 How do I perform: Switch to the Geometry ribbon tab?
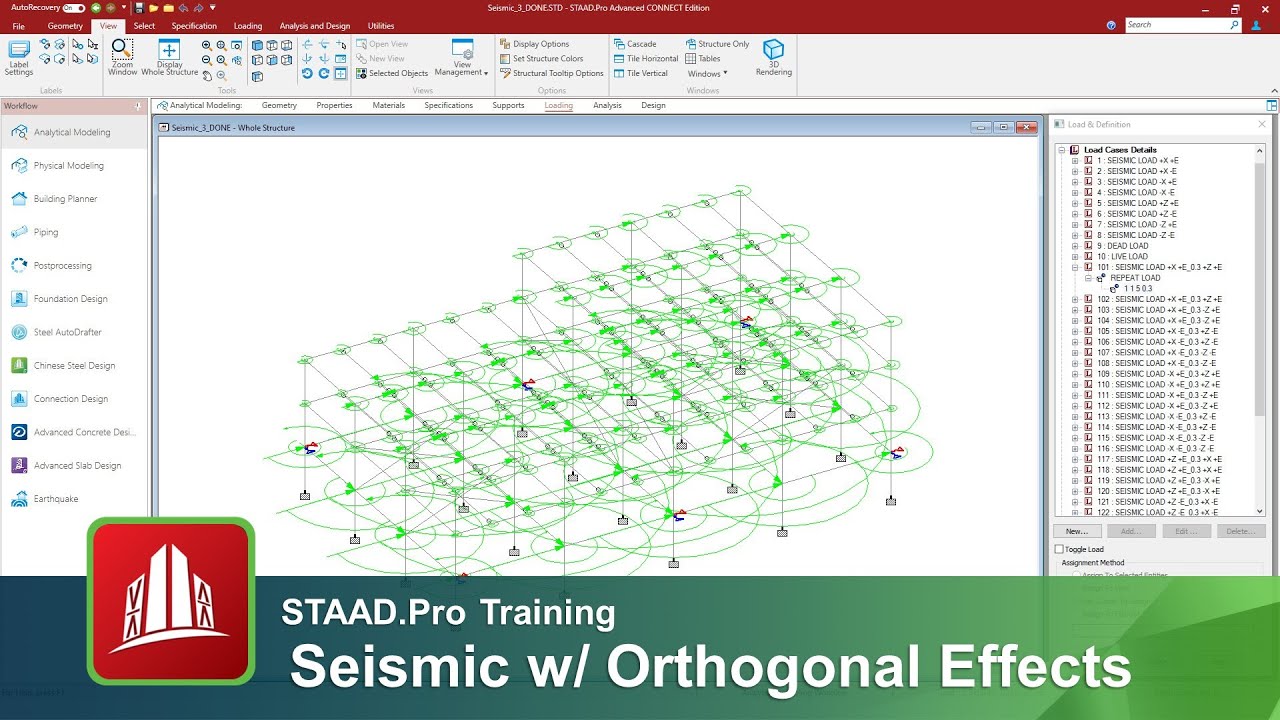coord(65,26)
